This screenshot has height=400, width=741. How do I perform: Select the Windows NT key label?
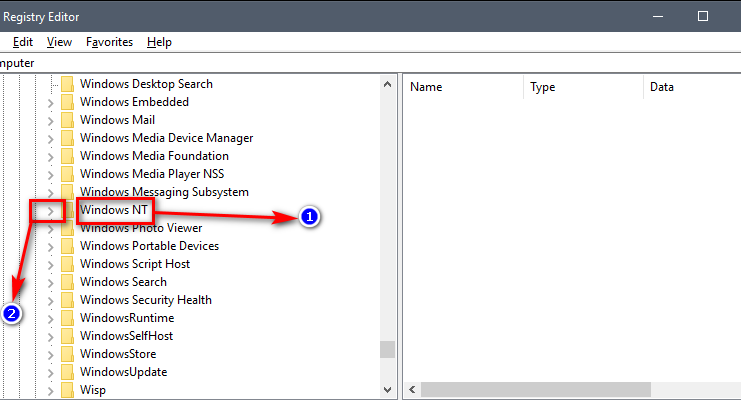[114, 210]
